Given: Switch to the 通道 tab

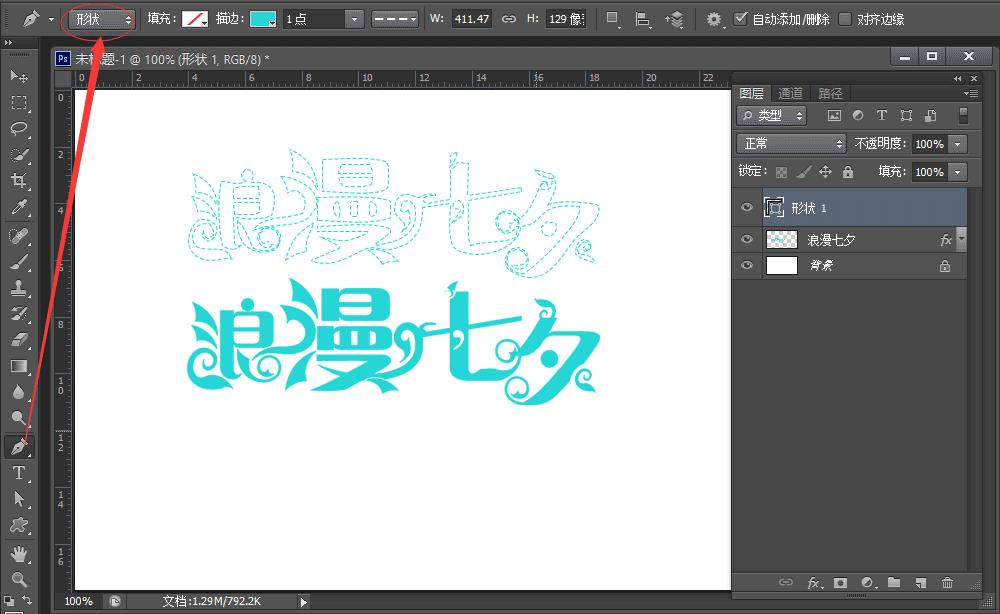Looking at the screenshot, I should pos(790,93).
